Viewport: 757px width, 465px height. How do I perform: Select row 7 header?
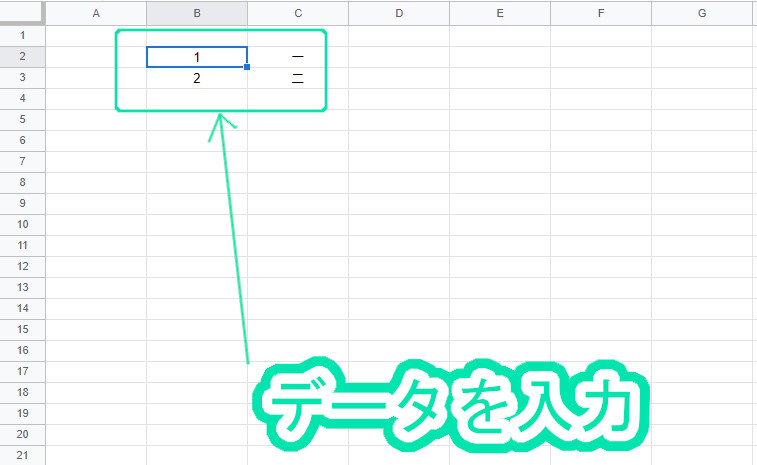22,162
